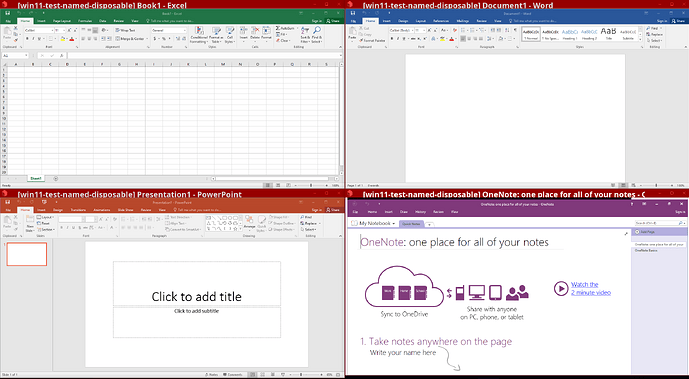Click Add Page in OneNote

coord(645,231)
